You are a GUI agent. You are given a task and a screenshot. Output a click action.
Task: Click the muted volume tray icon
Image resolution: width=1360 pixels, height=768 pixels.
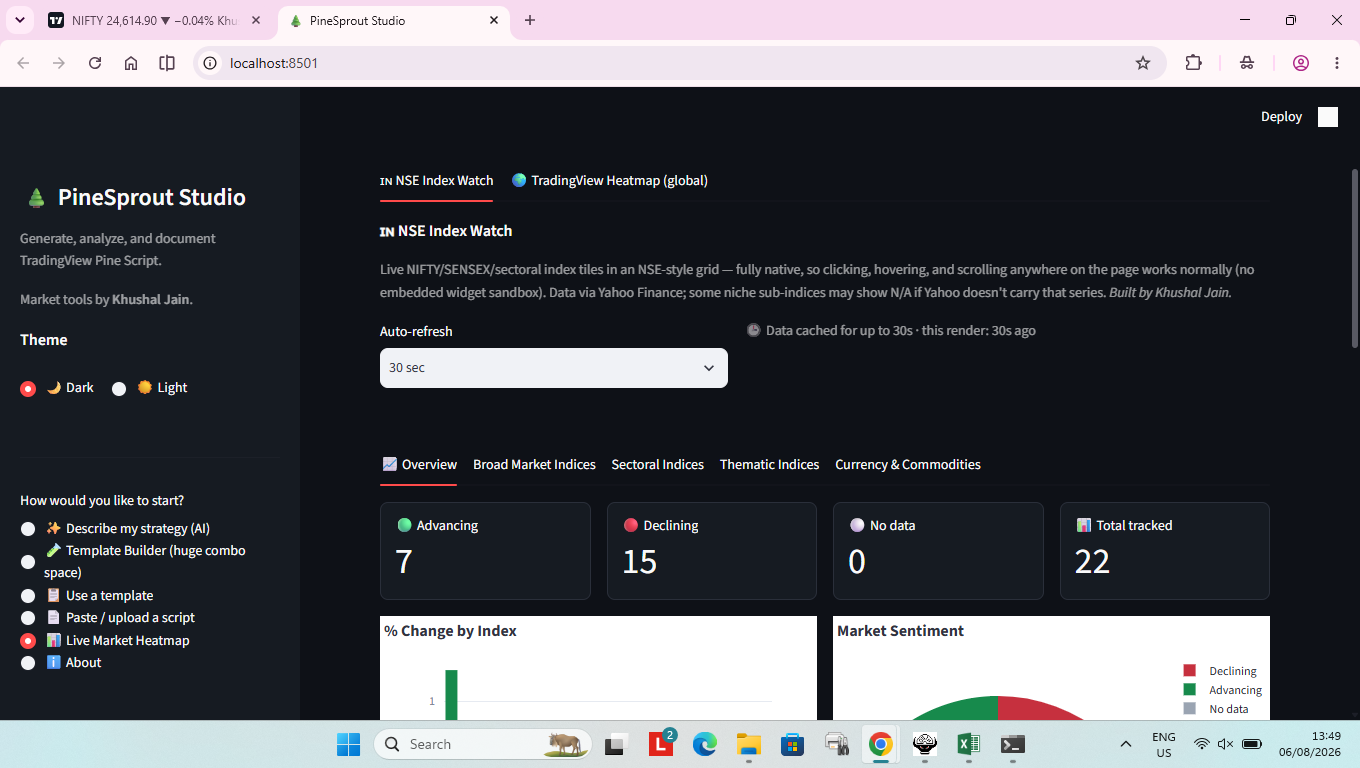coord(1226,744)
